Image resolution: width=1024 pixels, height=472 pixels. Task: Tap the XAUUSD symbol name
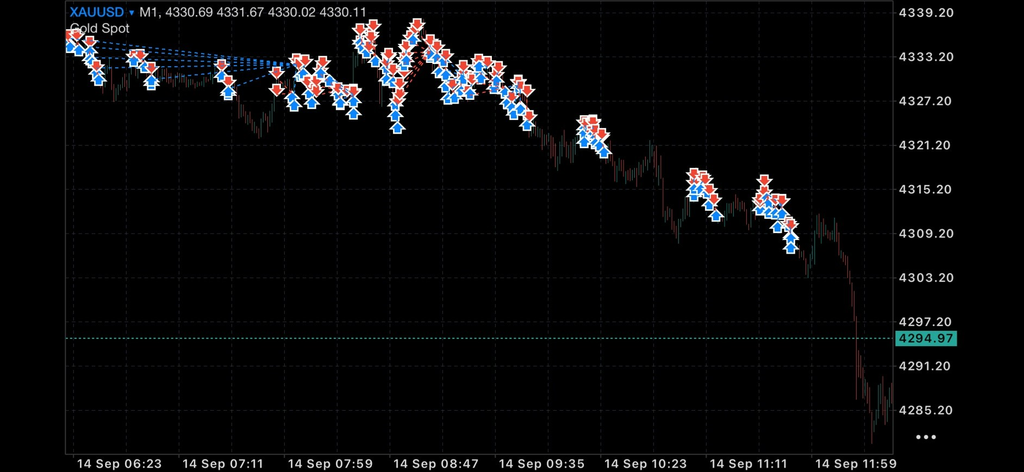click(97, 12)
